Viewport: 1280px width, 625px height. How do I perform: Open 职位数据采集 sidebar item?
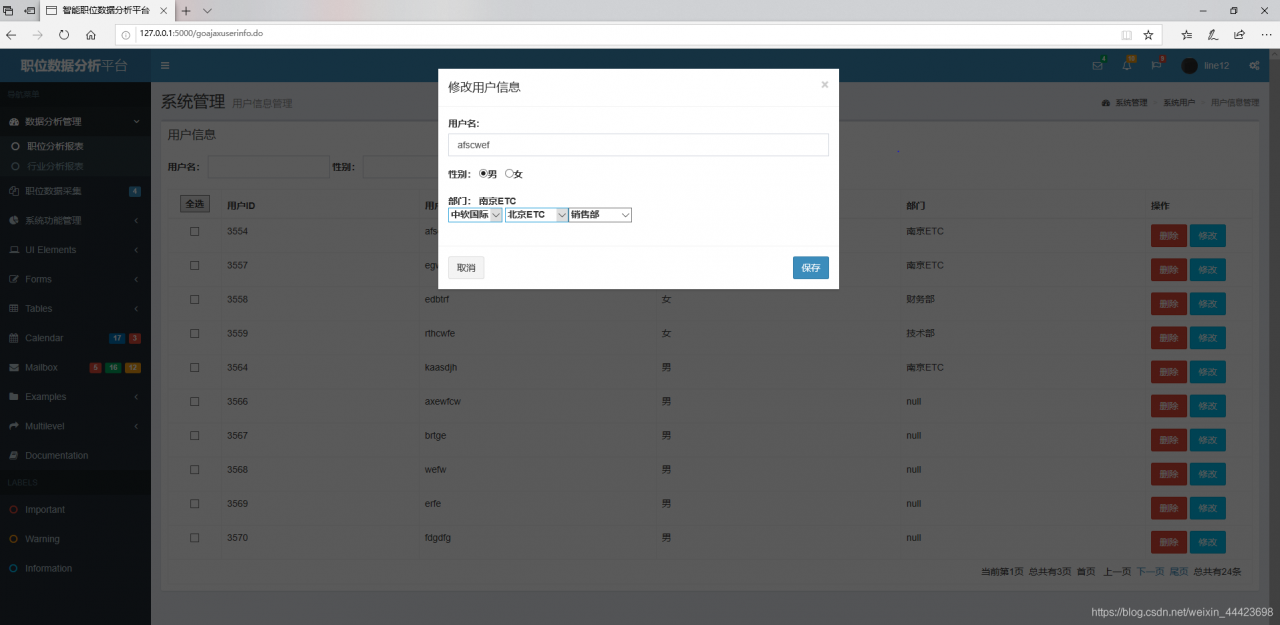click(75, 191)
